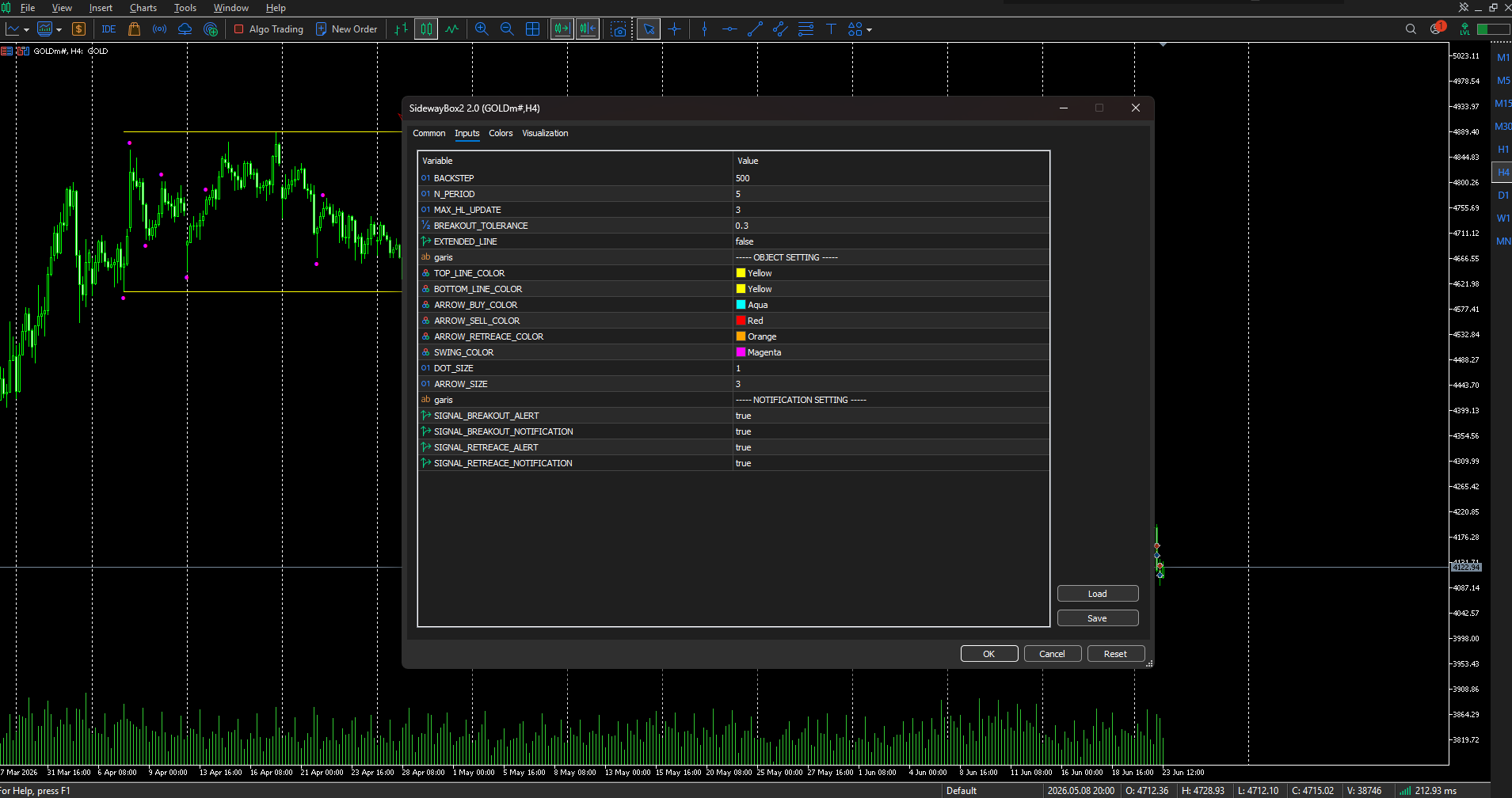The width and height of the screenshot is (1512, 798).
Task: Expand the monitor chart icon dropdown arrow
Action: 59,30
